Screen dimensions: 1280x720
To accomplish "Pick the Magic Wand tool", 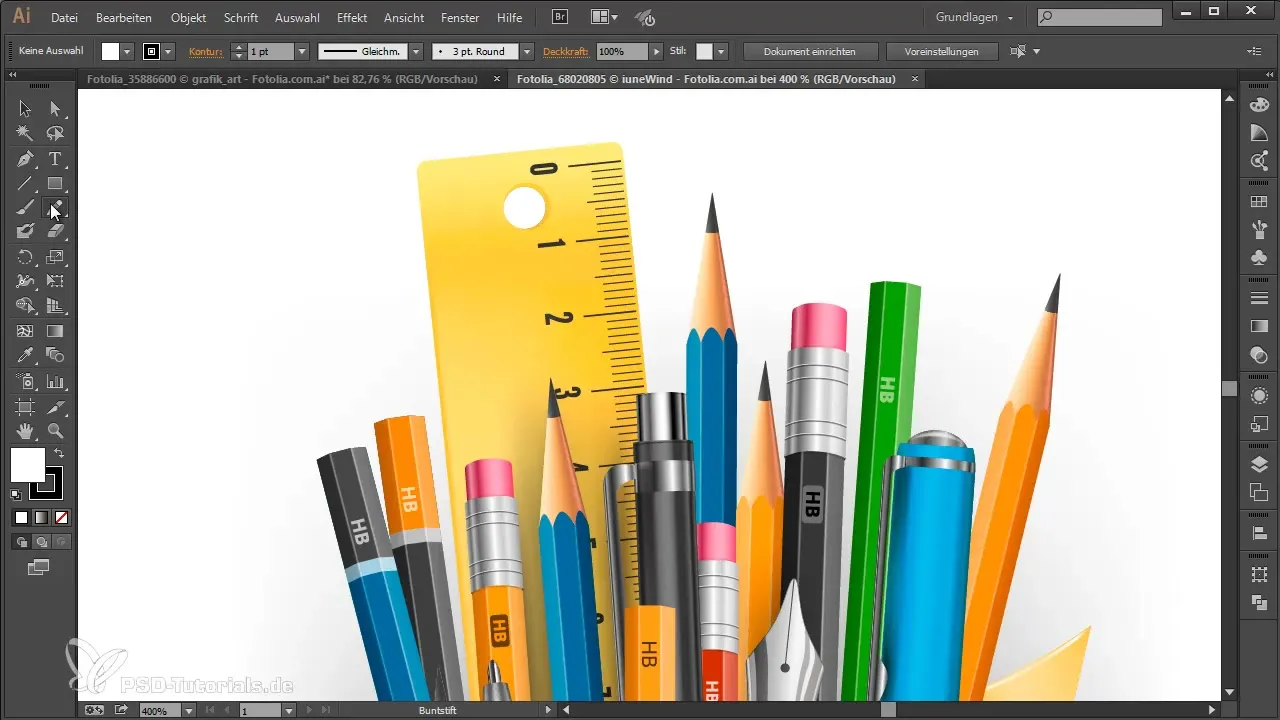I will (x=25, y=133).
